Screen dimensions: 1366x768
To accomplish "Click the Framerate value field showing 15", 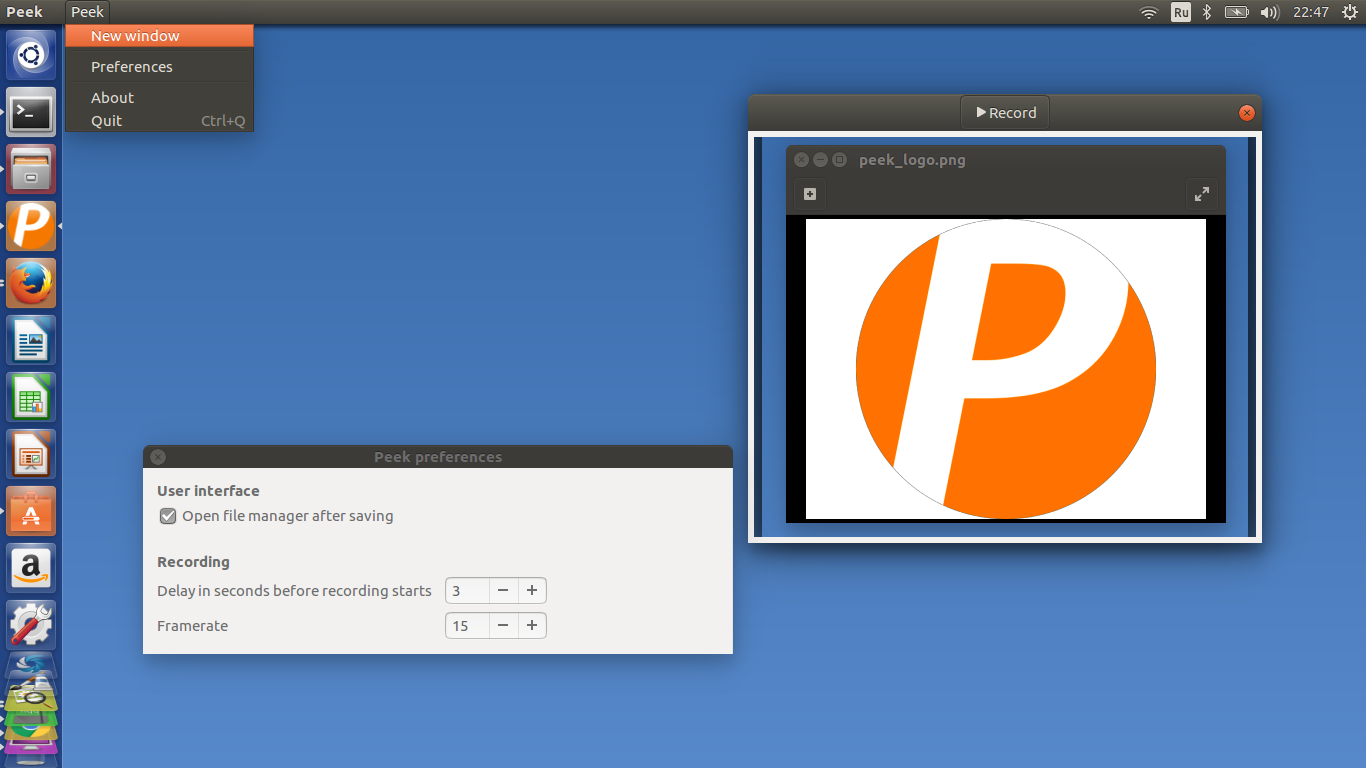I will (x=467, y=626).
